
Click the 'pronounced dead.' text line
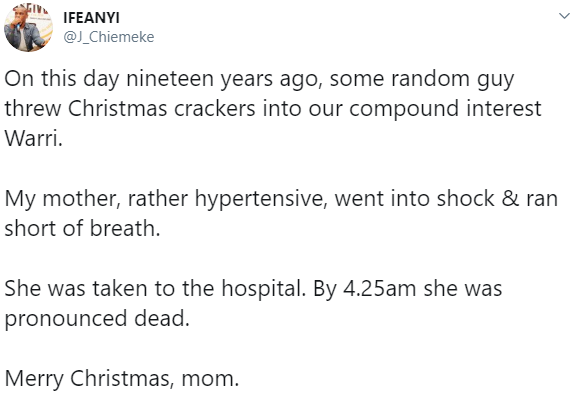coord(97,319)
